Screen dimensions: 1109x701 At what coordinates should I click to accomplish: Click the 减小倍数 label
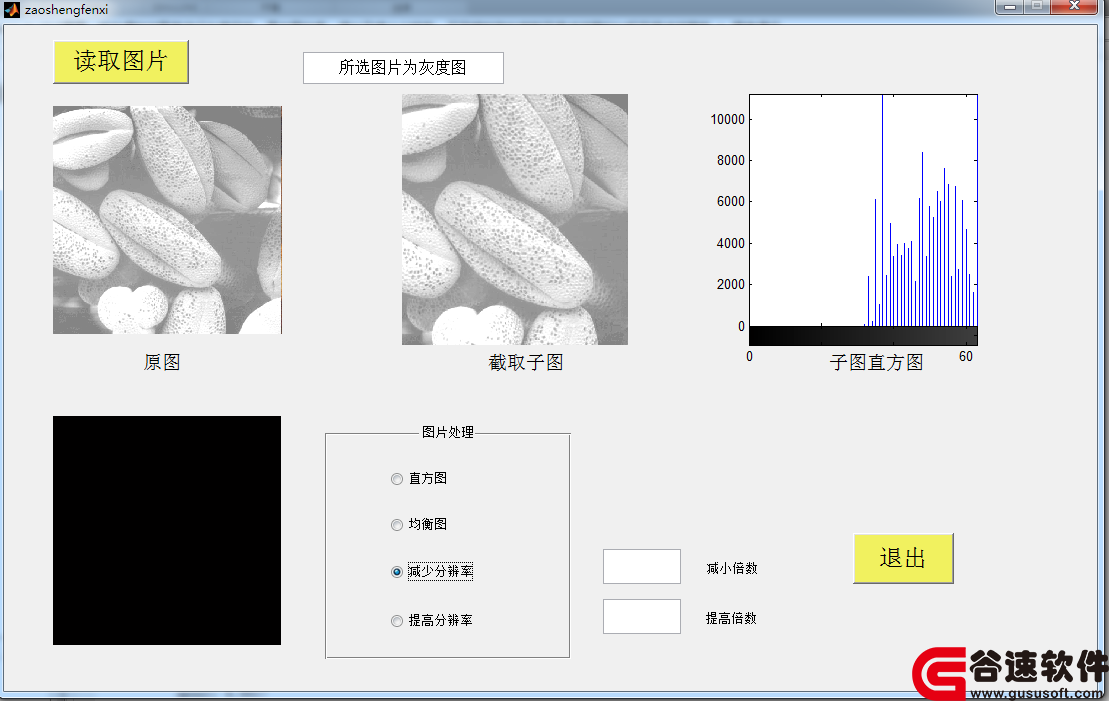click(x=732, y=569)
